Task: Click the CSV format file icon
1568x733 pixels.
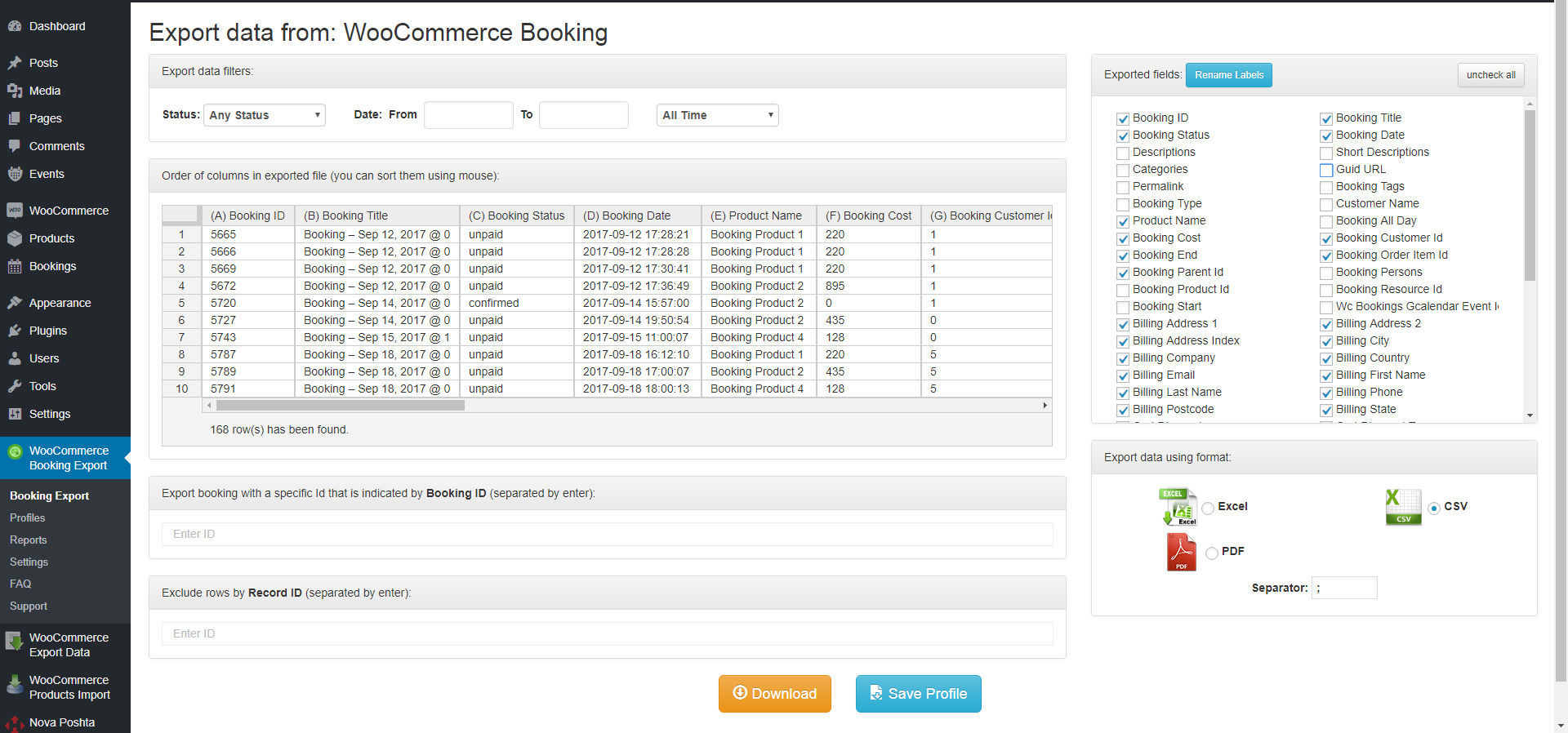Action: tap(1403, 507)
